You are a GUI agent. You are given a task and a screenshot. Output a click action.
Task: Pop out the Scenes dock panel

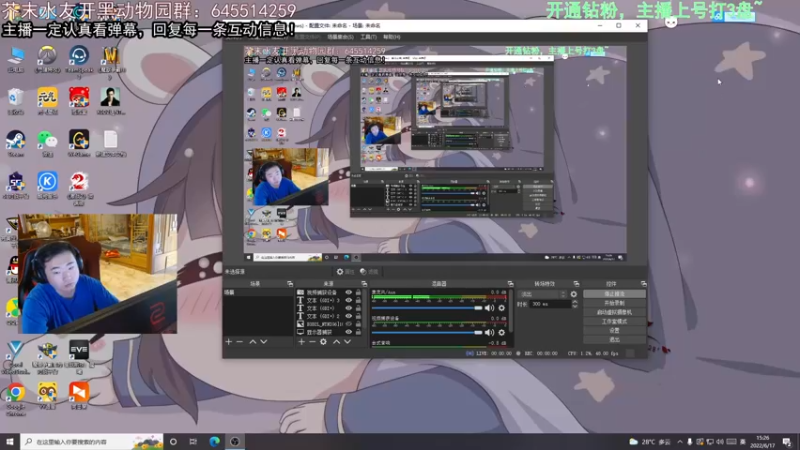point(290,284)
